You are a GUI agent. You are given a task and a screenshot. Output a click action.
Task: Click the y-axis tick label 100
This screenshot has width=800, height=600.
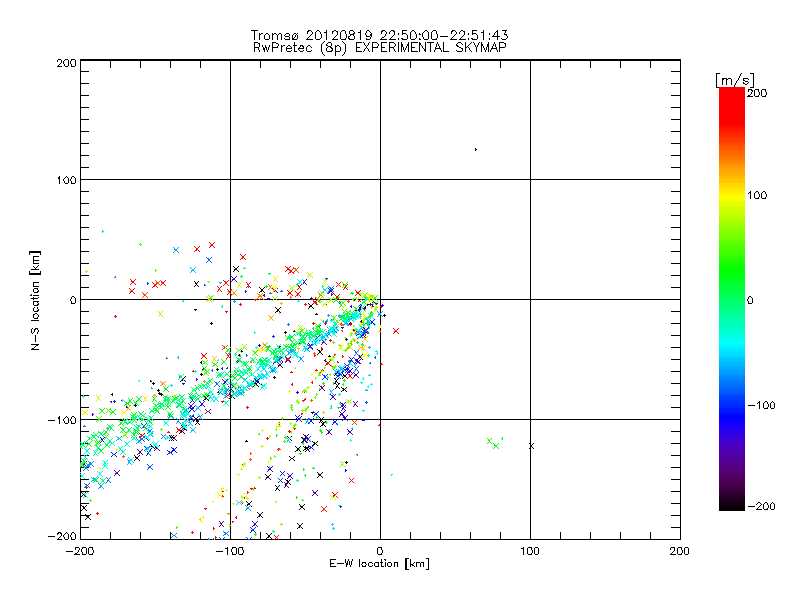pyautogui.click(x=66, y=180)
